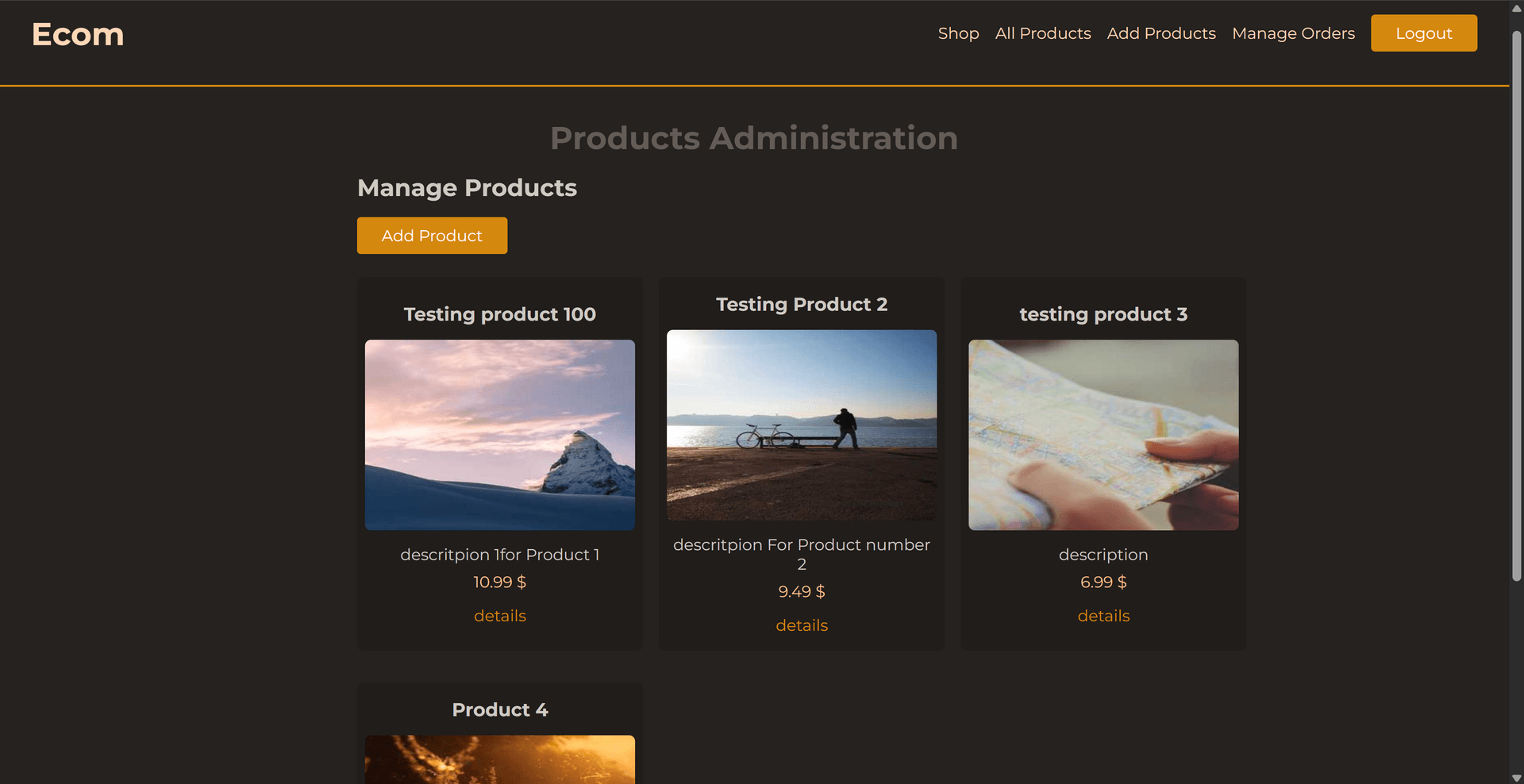Screen dimensions: 1524x784
Task: Click the Add Product button
Action: (x=432, y=236)
